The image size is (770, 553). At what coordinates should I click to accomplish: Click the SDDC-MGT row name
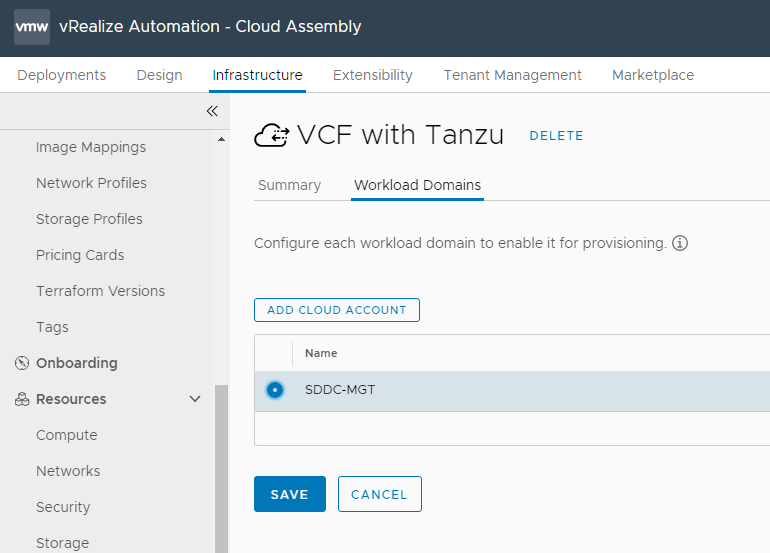click(x=340, y=390)
